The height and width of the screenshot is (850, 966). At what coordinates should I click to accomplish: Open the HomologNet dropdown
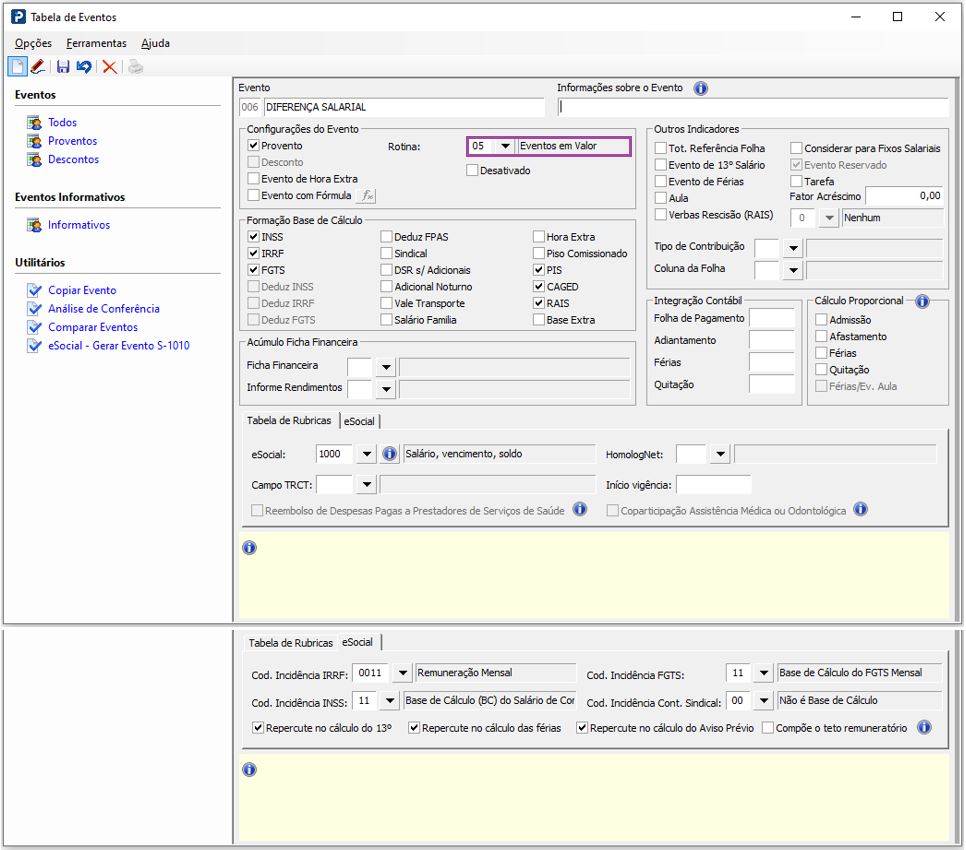(720, 455)
